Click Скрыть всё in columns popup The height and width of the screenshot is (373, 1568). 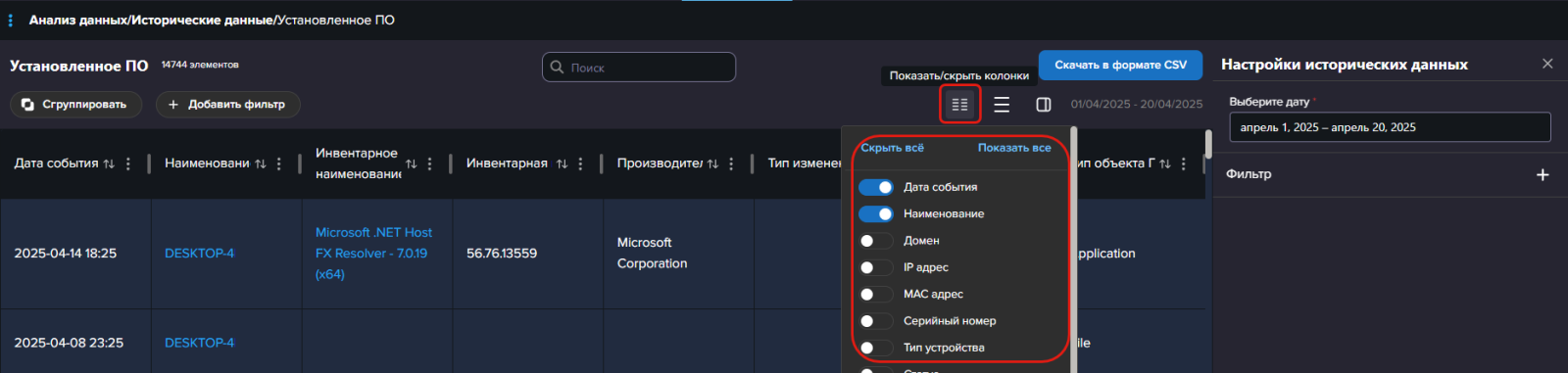pos(892,148)
